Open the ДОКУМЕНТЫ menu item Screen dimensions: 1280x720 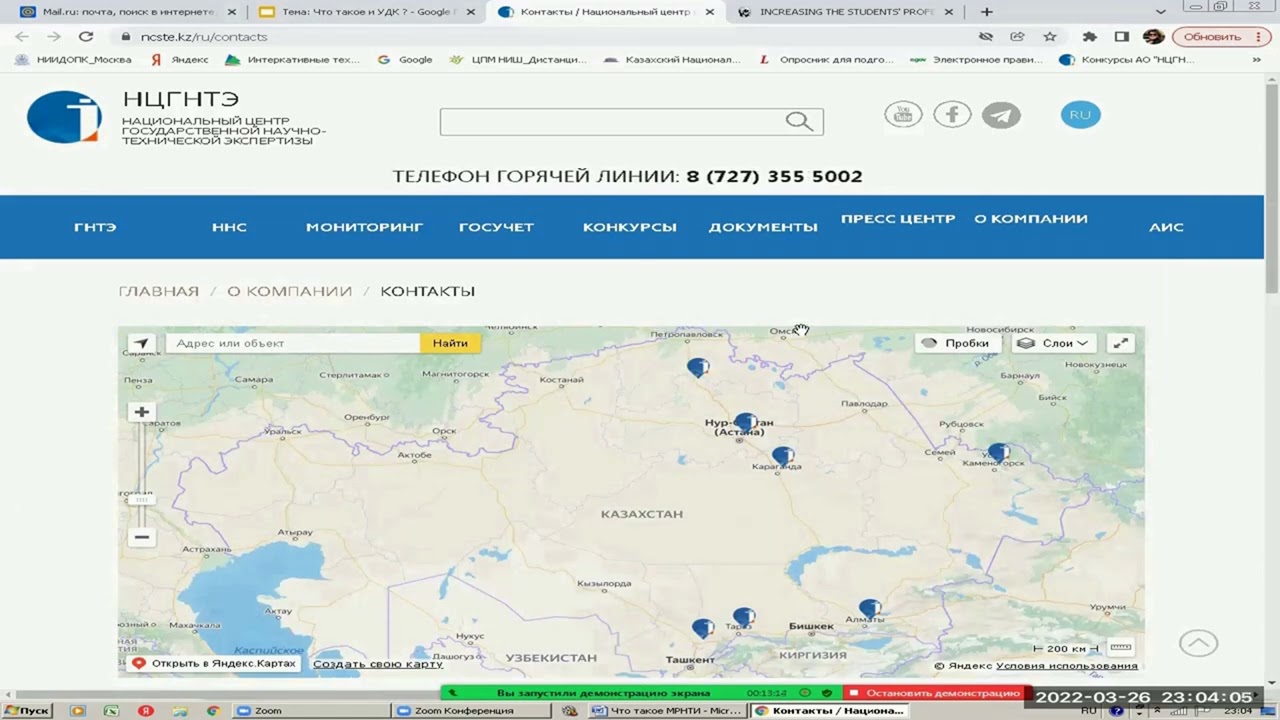click(x=763, y=227)
